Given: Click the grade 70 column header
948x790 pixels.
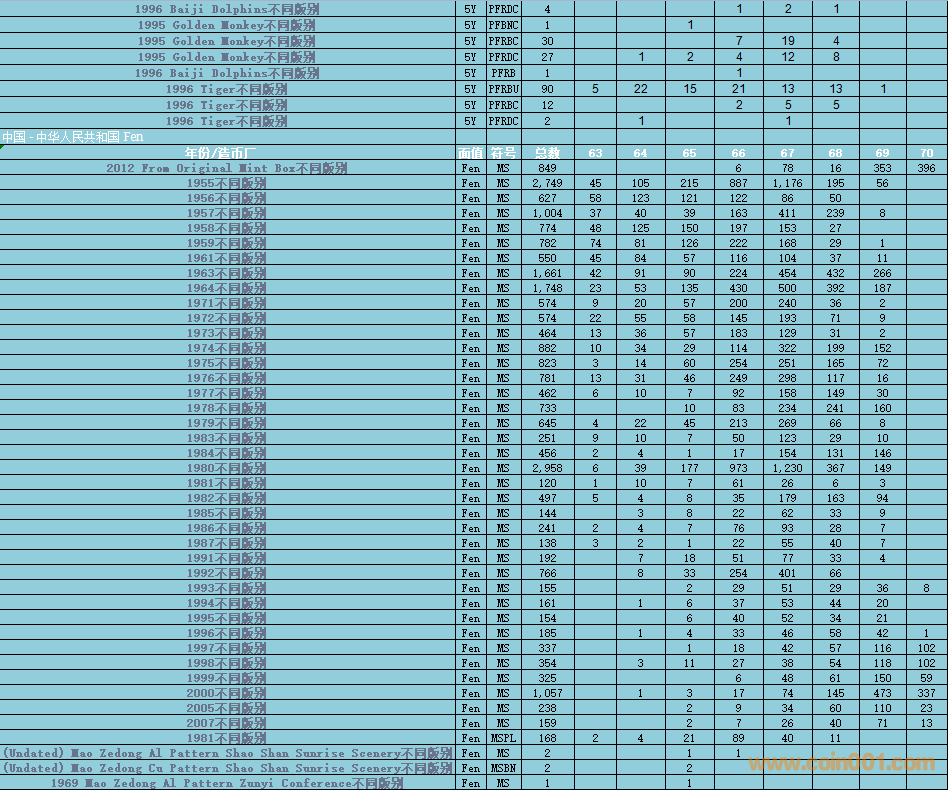Looking at the screenshot, I should coord(927,153).
